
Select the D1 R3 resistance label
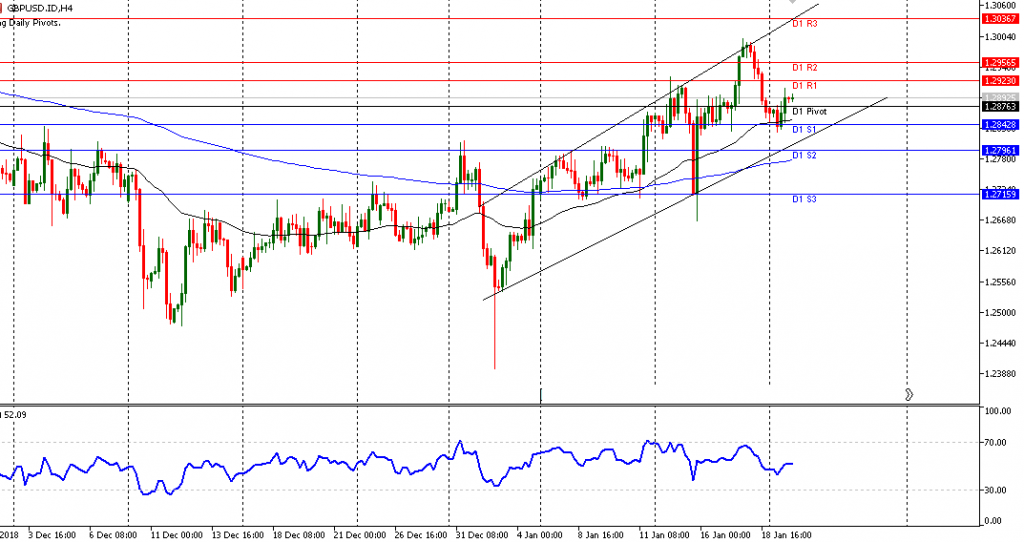tap(805, 23)
